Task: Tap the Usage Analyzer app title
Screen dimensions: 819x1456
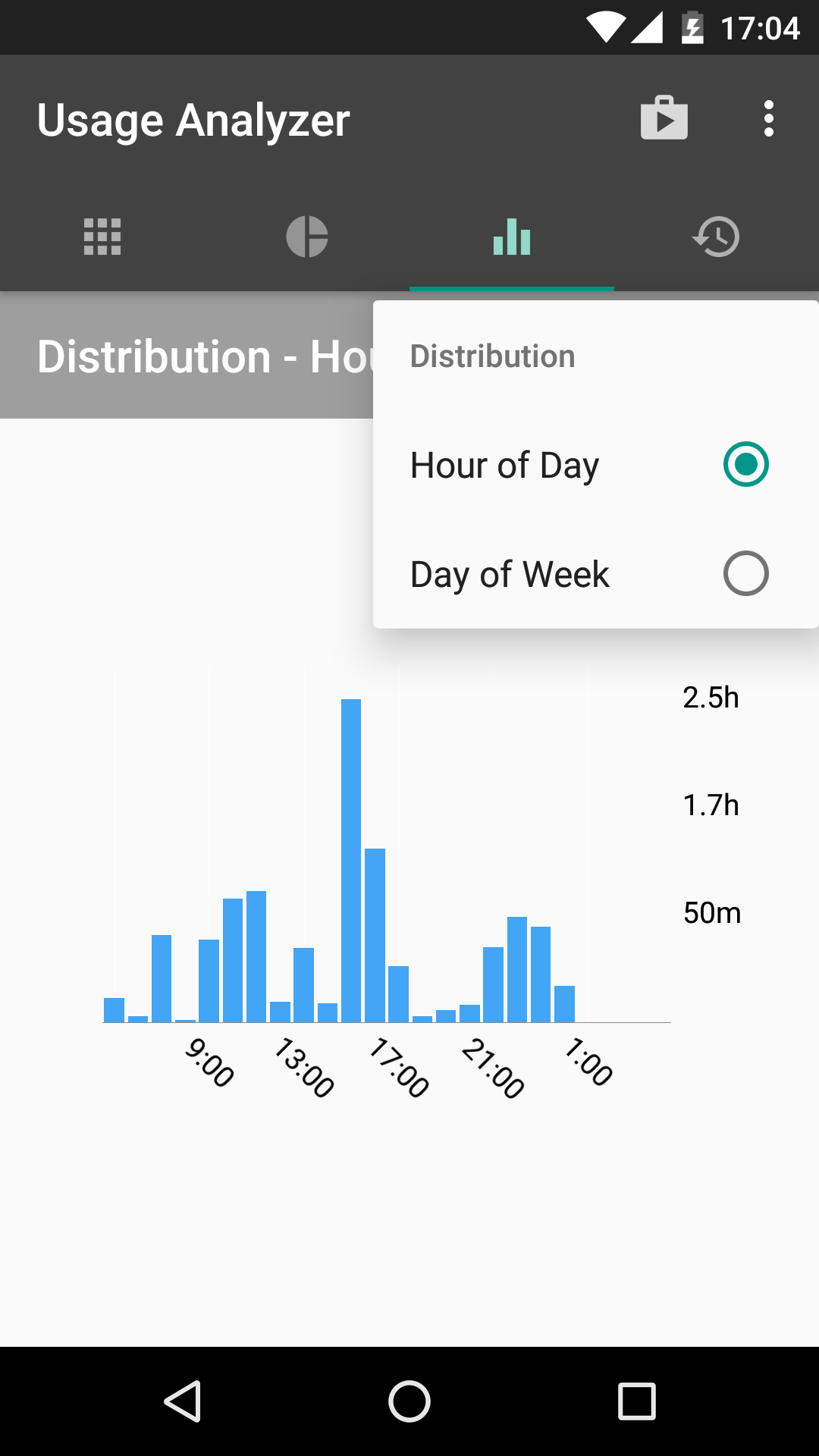Action: (193, 120)
